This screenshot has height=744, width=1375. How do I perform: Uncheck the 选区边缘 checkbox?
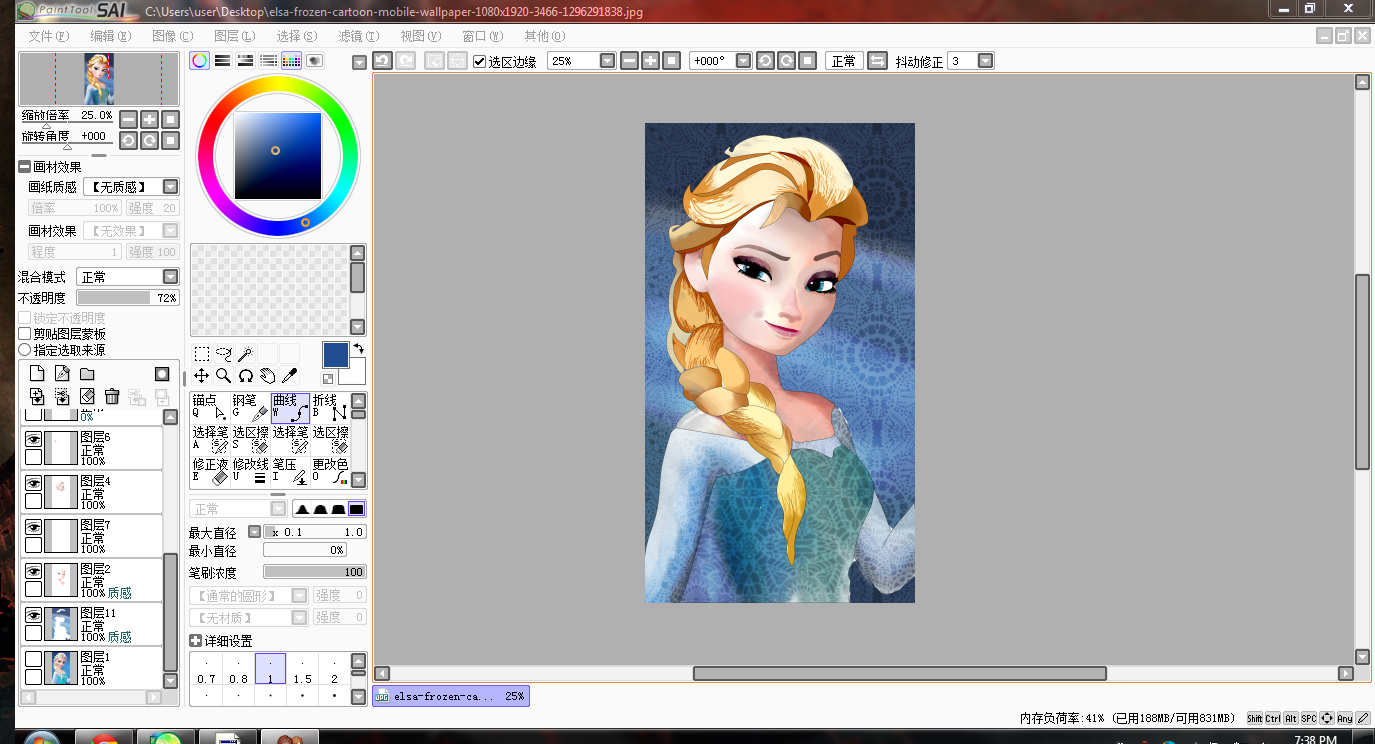480,61
